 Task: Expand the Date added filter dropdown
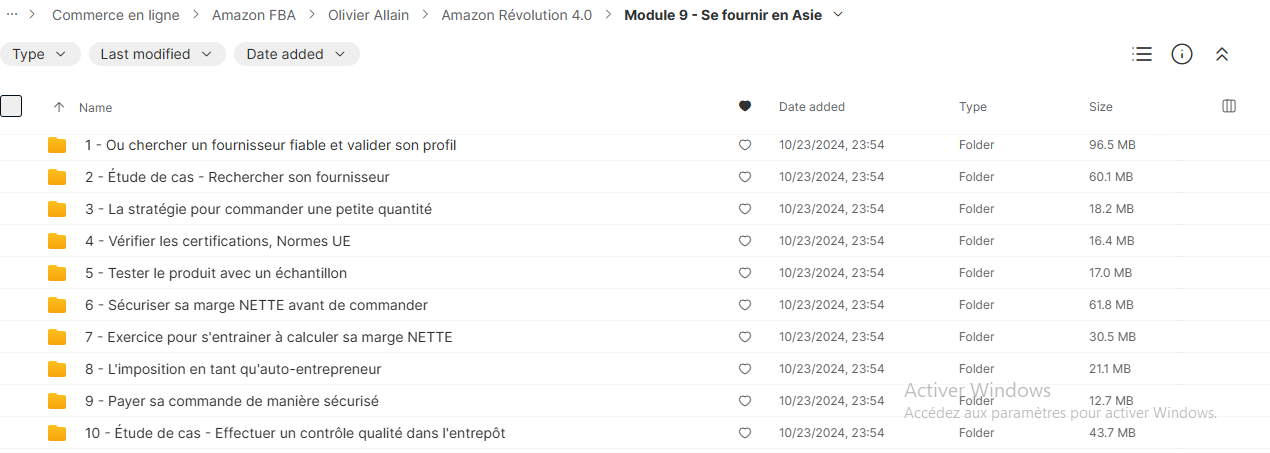(296, 54)
